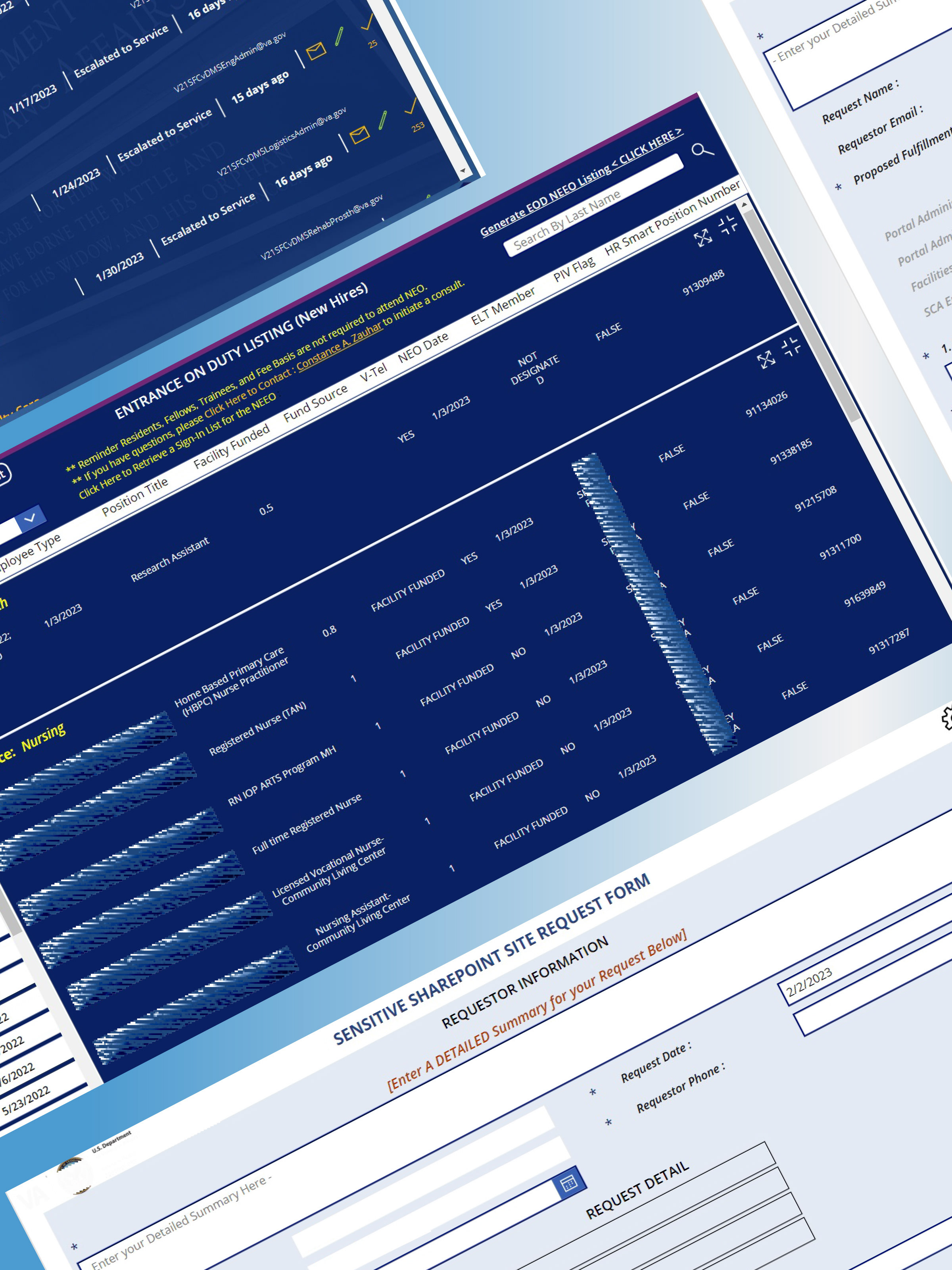Click the orange checkmark above count 25
The image size is (952, 1270).
pyautogui.click(x=367, y=21)
